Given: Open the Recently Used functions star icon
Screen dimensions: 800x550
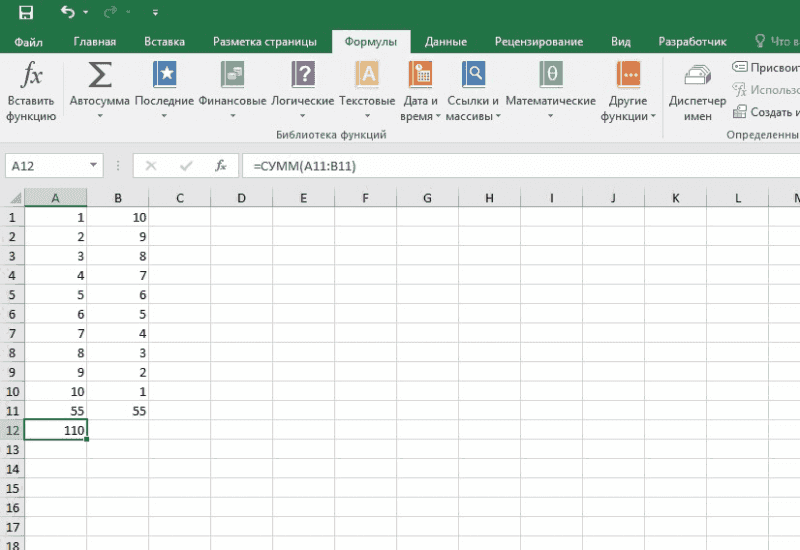Looking at the screenshot, I should (x=164, y=76).
